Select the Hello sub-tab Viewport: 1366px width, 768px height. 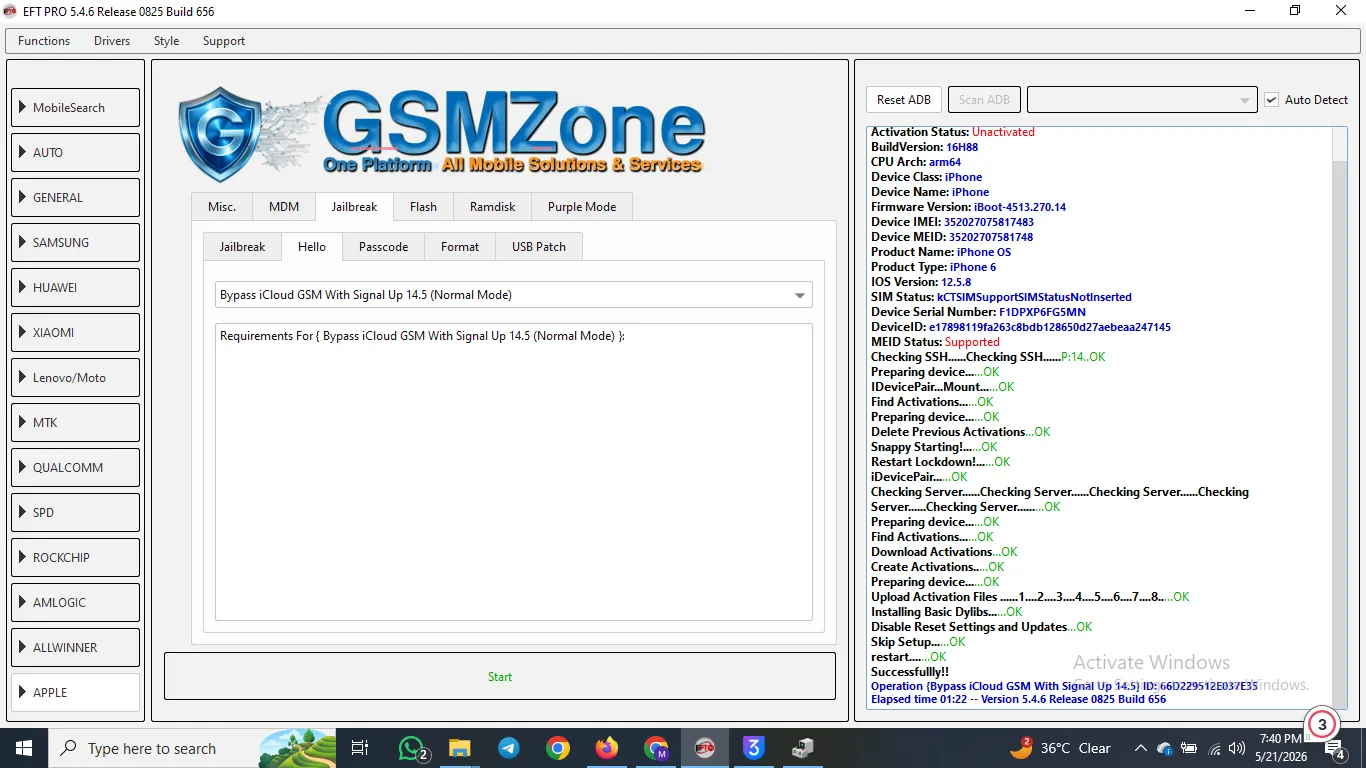pos(312,247)
